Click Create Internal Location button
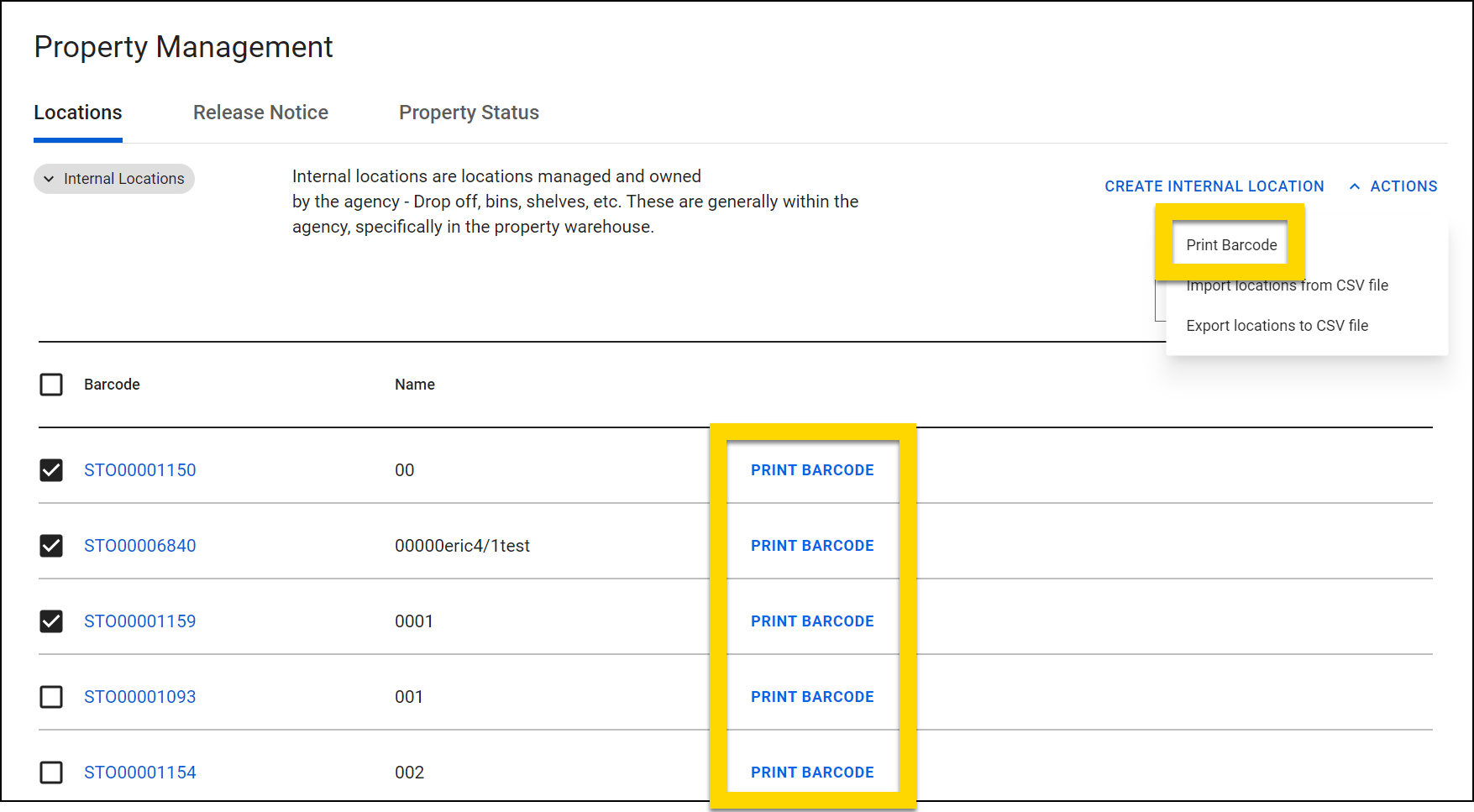Image resolution: width=1474 pixels, height=812 pixels. pyautogui.click(x=1214, y=186)
